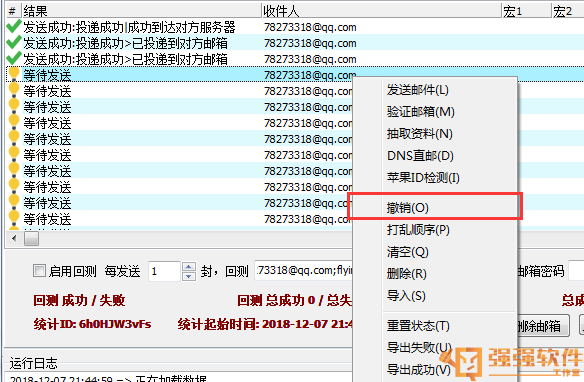Select the 发送成功:投递成功|成功到达对方服务器 row text
The image size is (584, 382).
pos(129,27)
